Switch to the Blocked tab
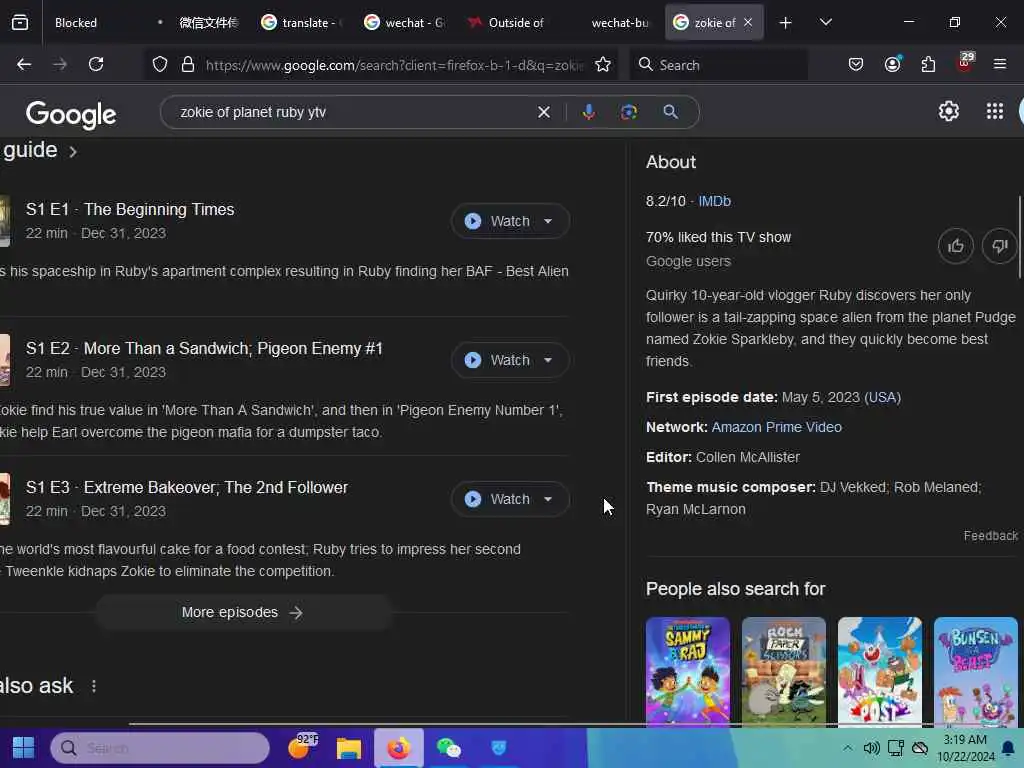Viewport: 1024px width, 768px height. (76, 23)
